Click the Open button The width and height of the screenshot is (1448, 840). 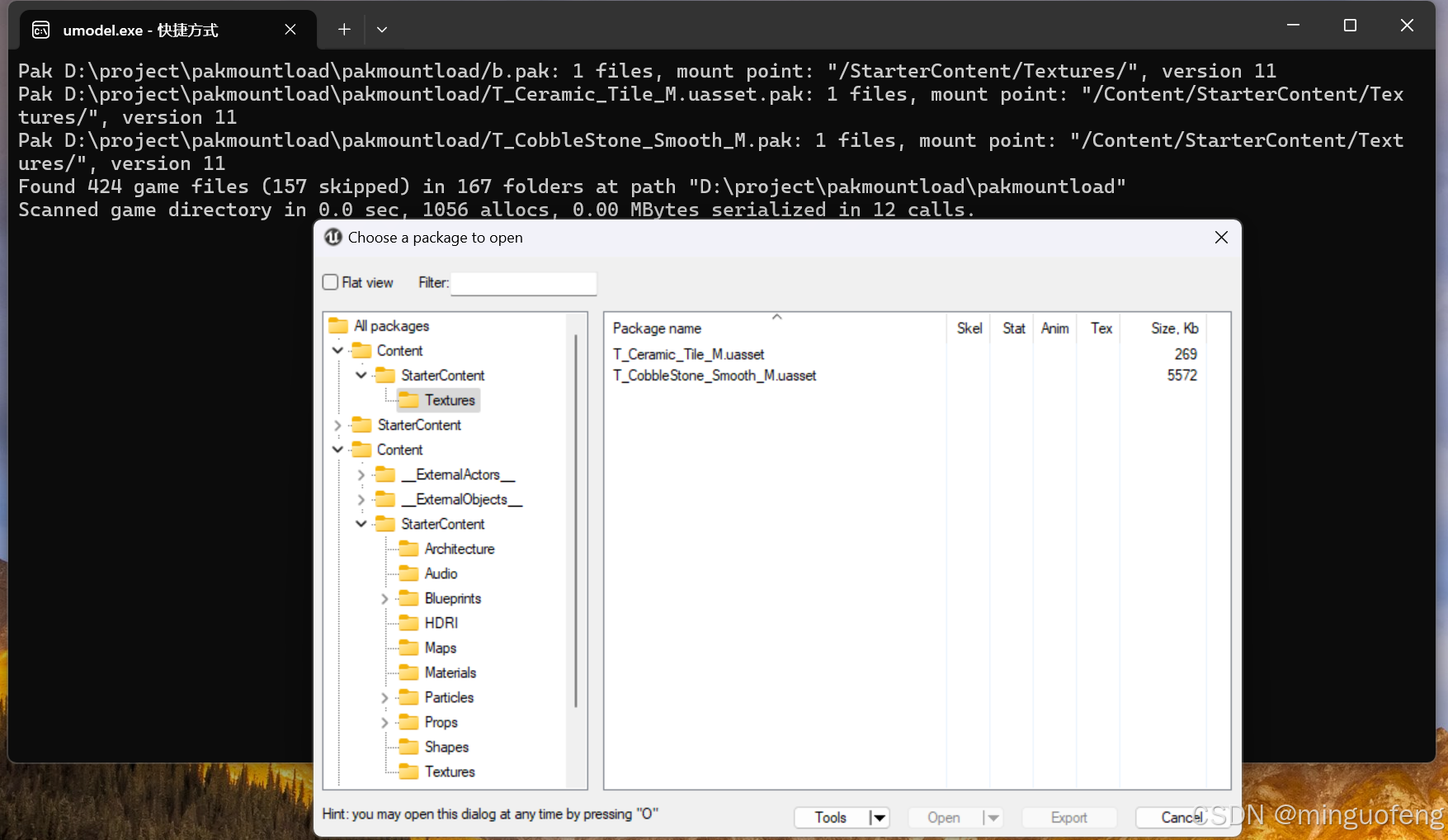944,818
